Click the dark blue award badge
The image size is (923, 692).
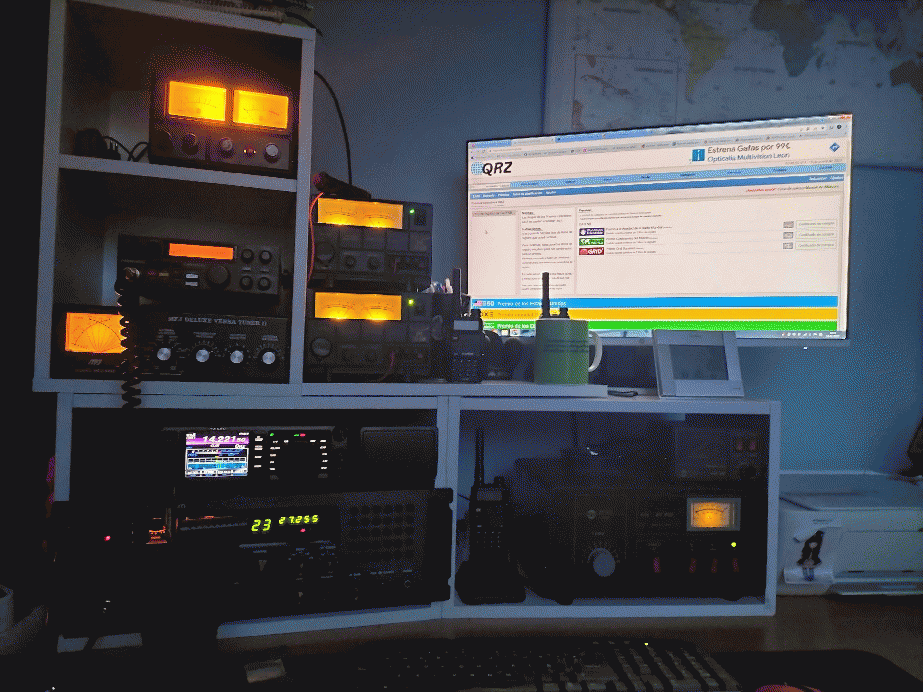coord(590,231)
